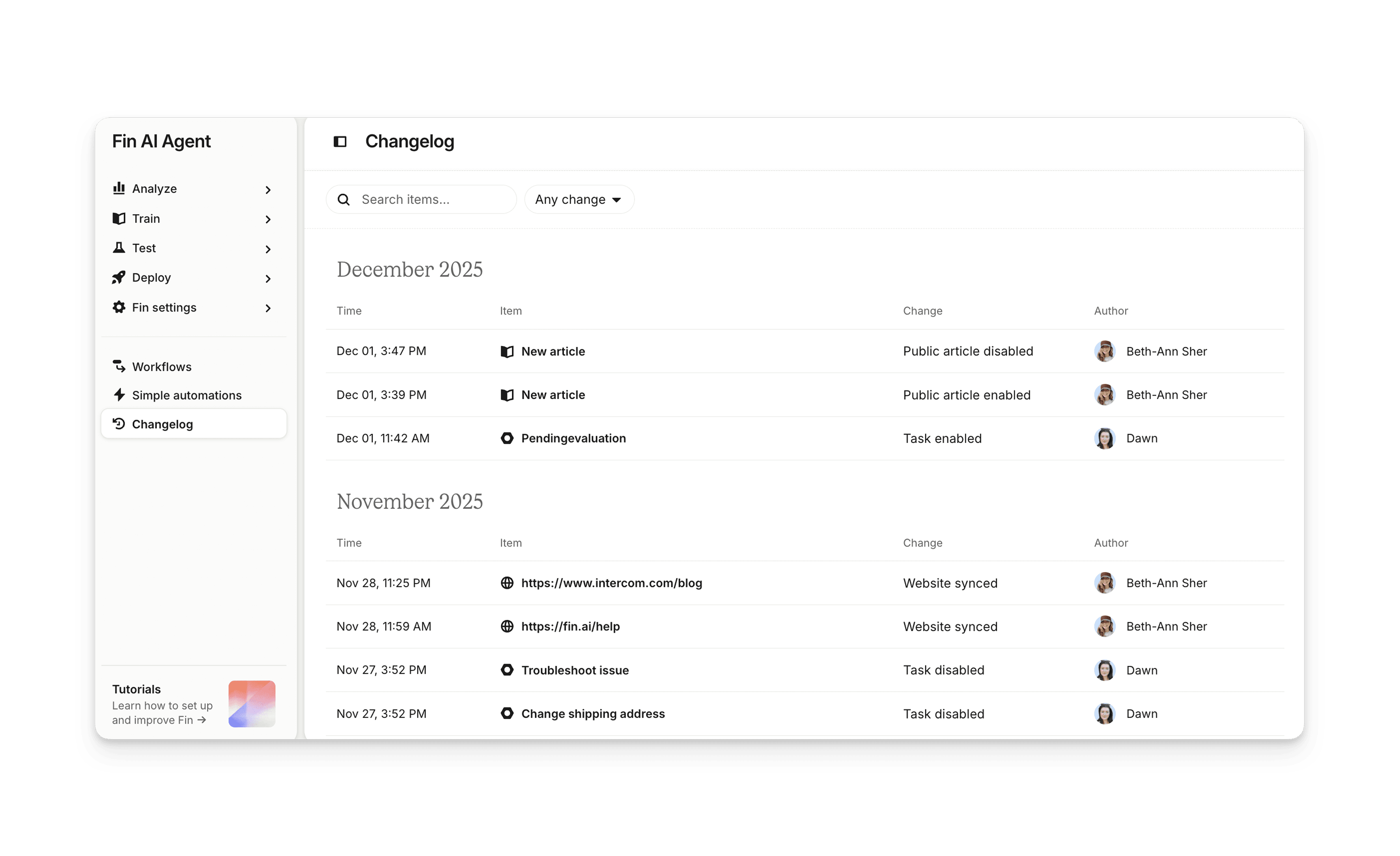Click Beth-Ann Sher's avatar thumbnail
The height and width of the screenshot is (856, 1400).
1105,351
